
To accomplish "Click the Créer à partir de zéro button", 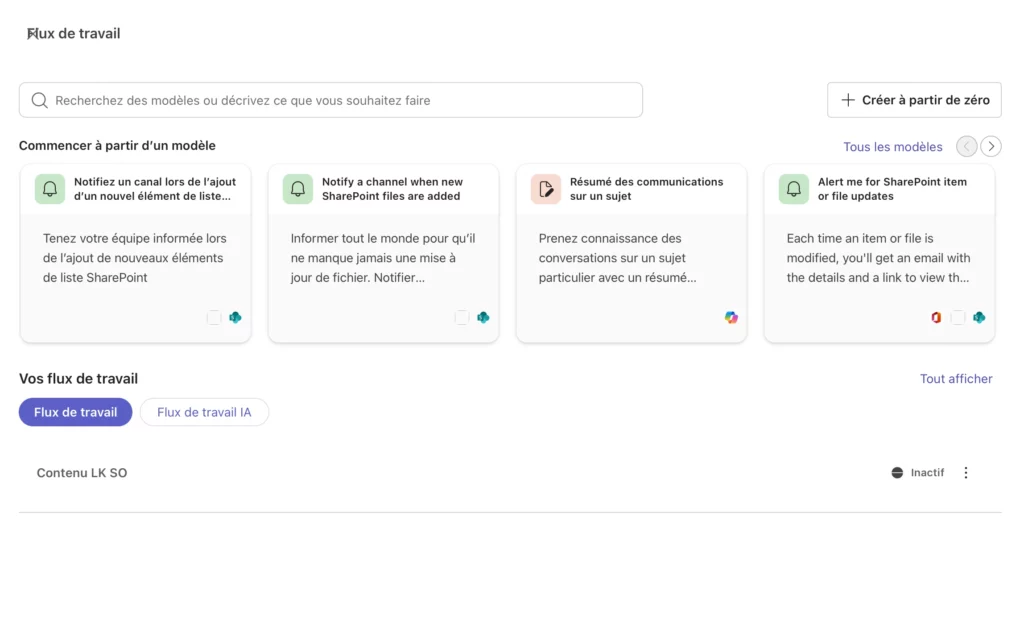I will 913,100.
